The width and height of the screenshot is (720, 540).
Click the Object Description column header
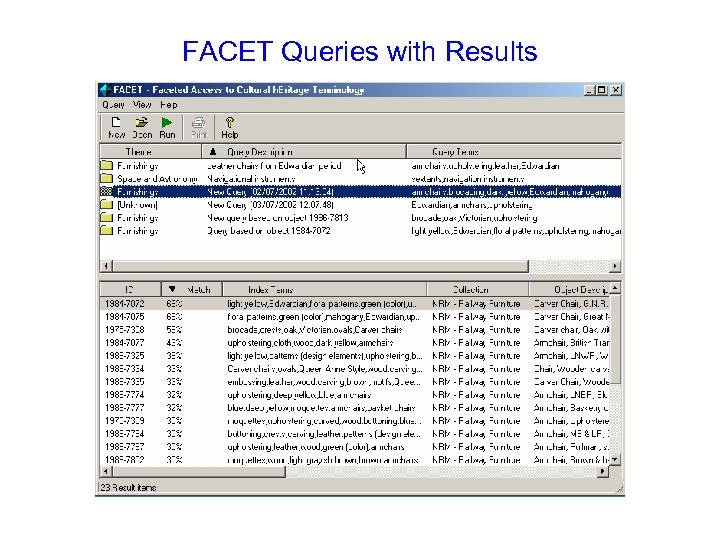569,289
